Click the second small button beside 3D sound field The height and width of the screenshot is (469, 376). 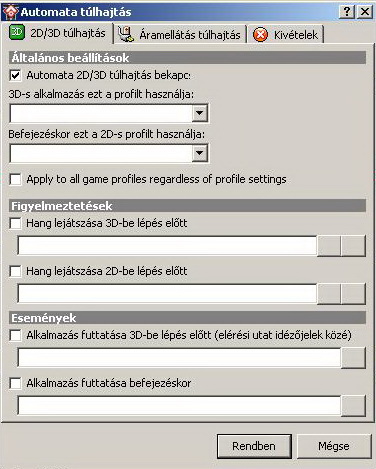(353, 246)
